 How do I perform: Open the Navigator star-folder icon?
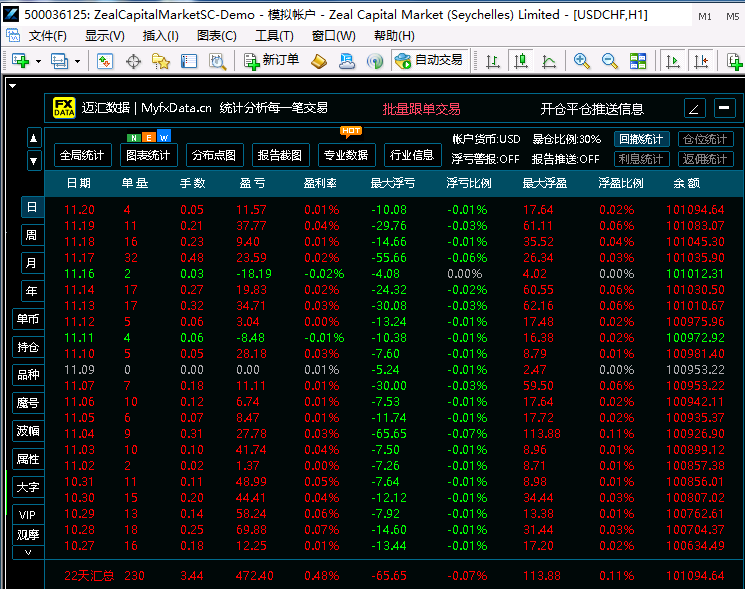click(x=161, y=61)
